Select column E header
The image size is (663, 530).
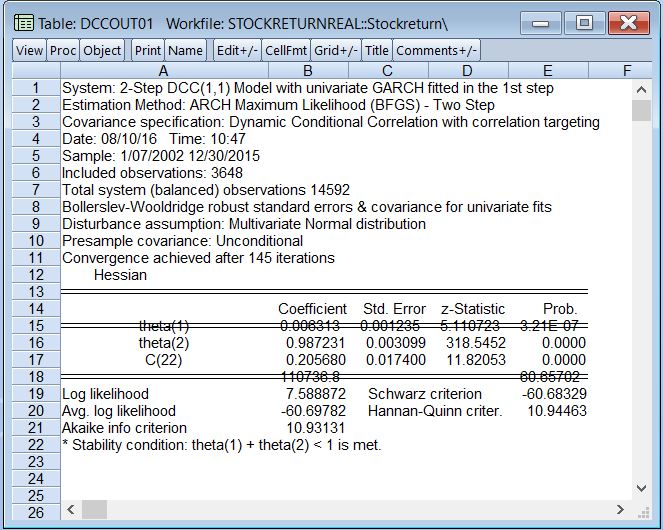(547, 71)
